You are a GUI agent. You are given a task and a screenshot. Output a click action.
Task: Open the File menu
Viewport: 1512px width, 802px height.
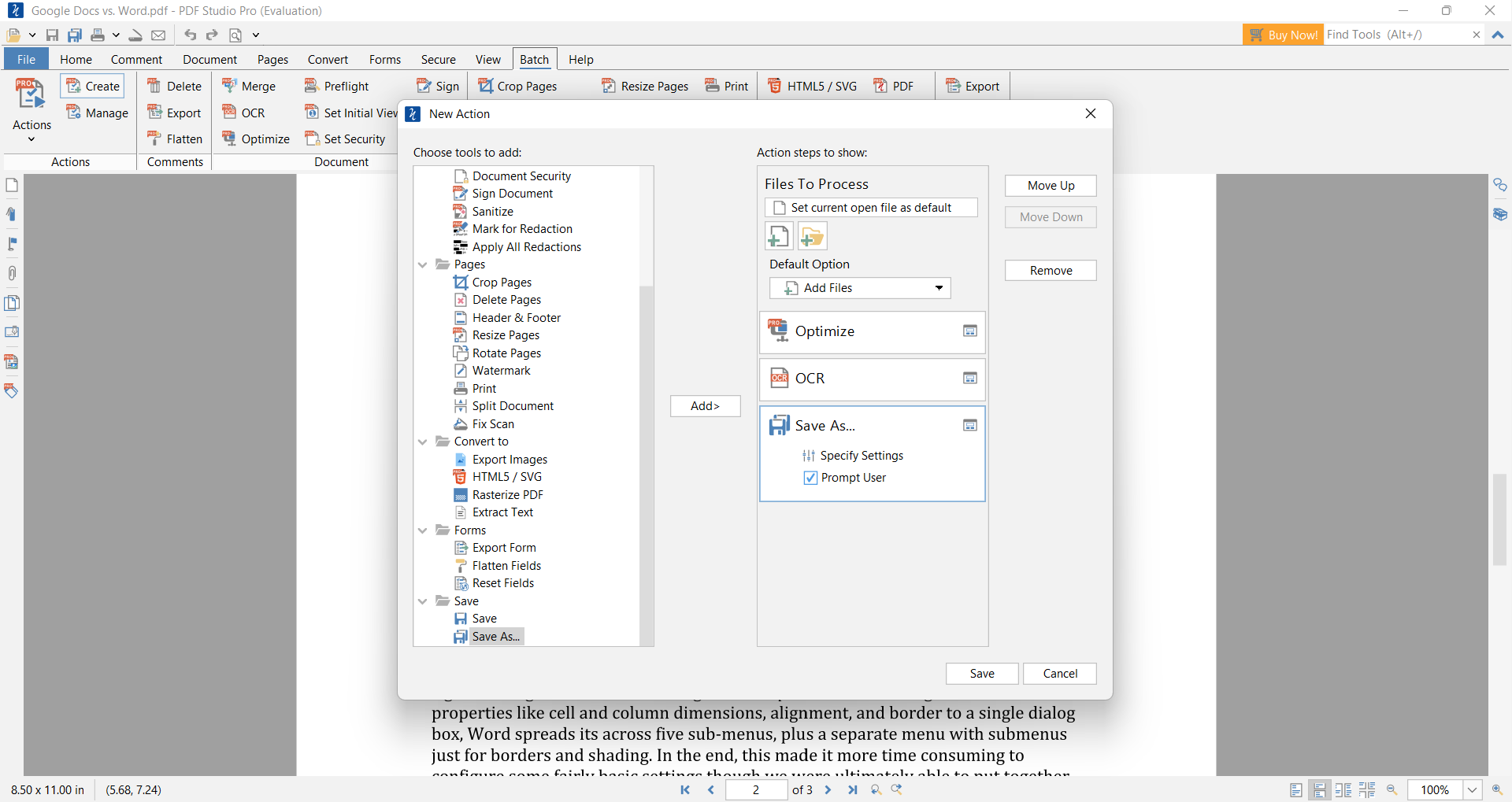pyautogui.click(x=26, y=59)
